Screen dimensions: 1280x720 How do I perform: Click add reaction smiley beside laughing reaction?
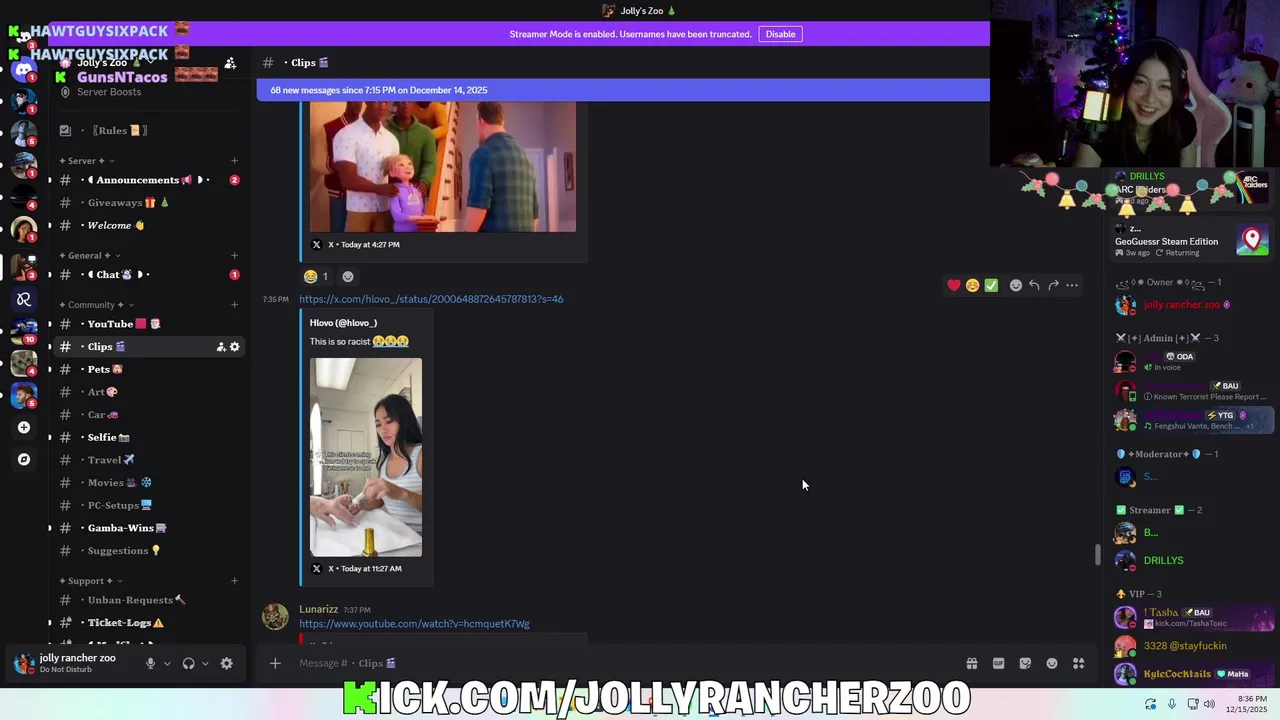point(348,276)
